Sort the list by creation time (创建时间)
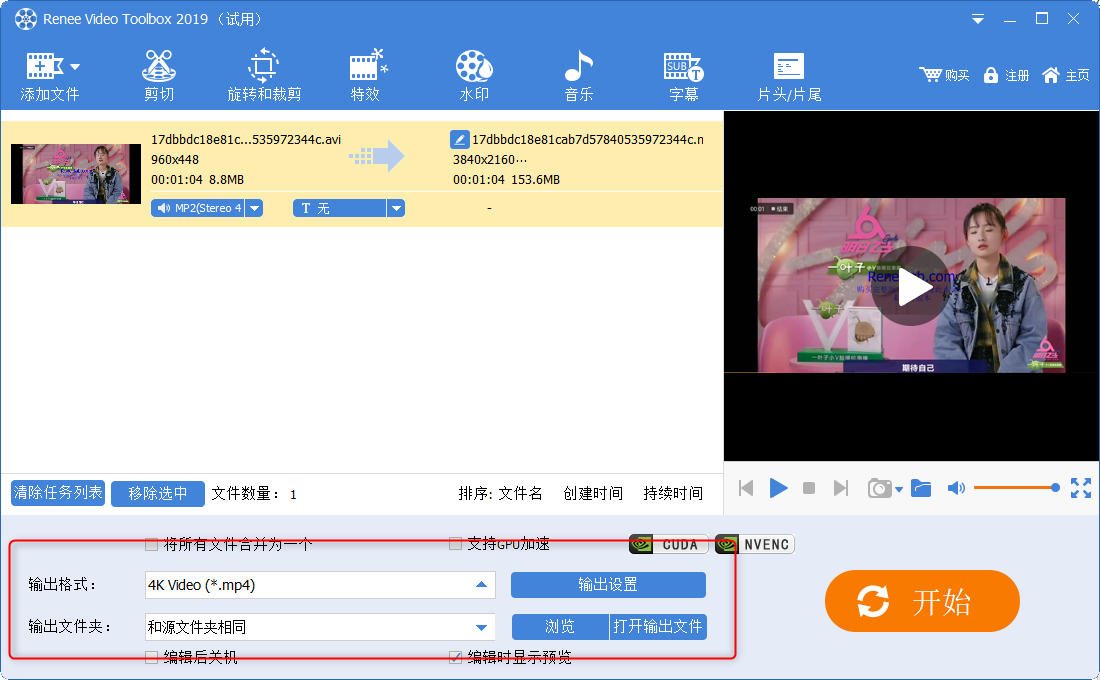Screen dimensions: 1100x680 (x=593, y=493)
